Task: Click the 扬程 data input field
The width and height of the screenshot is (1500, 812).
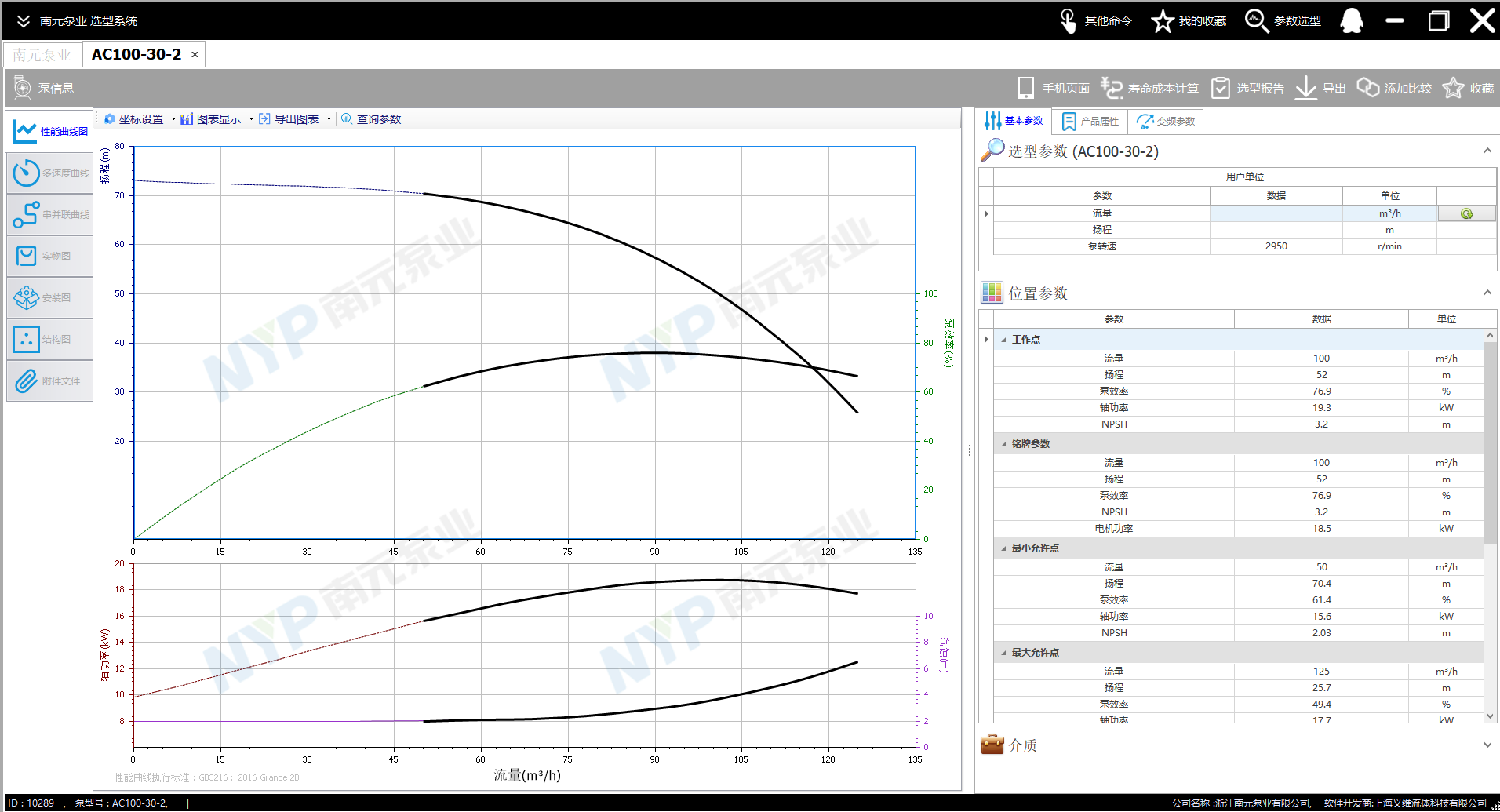Action: tap(1276, 230)
